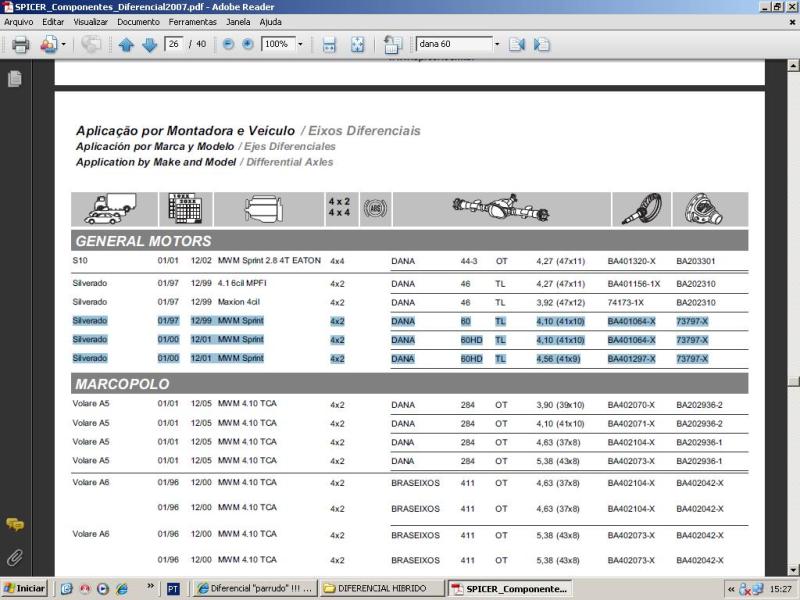Click the S10 vehicle name
This screenshot has width=800, height=600.
point(80,260)
